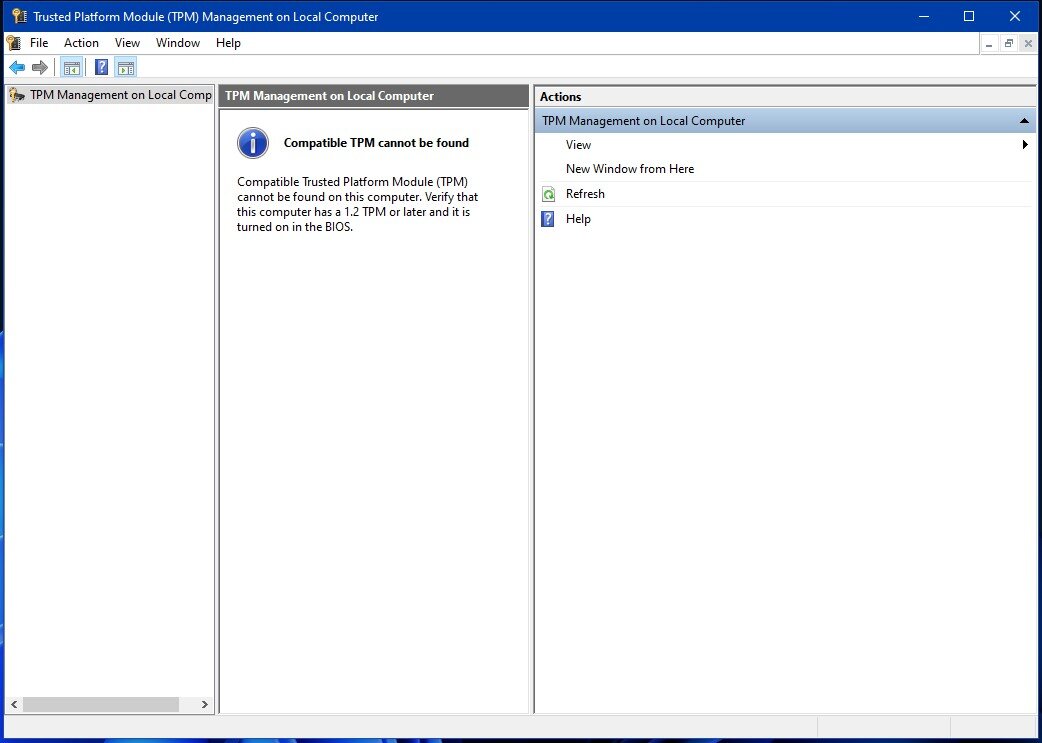This screenshot has height=743, width=1042.
Task: Click Refresh in the Actions pane
Action: click(585, 194)
